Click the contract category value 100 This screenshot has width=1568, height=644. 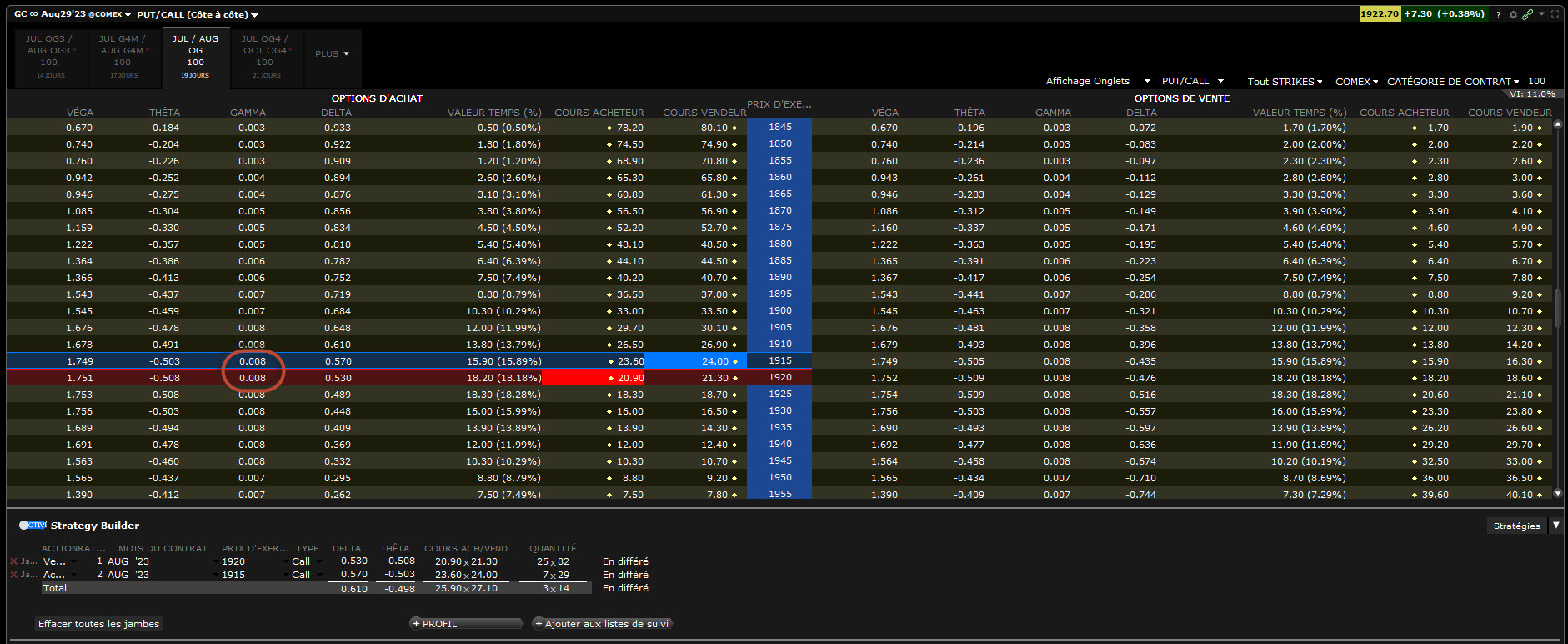tap(1537, 82)
